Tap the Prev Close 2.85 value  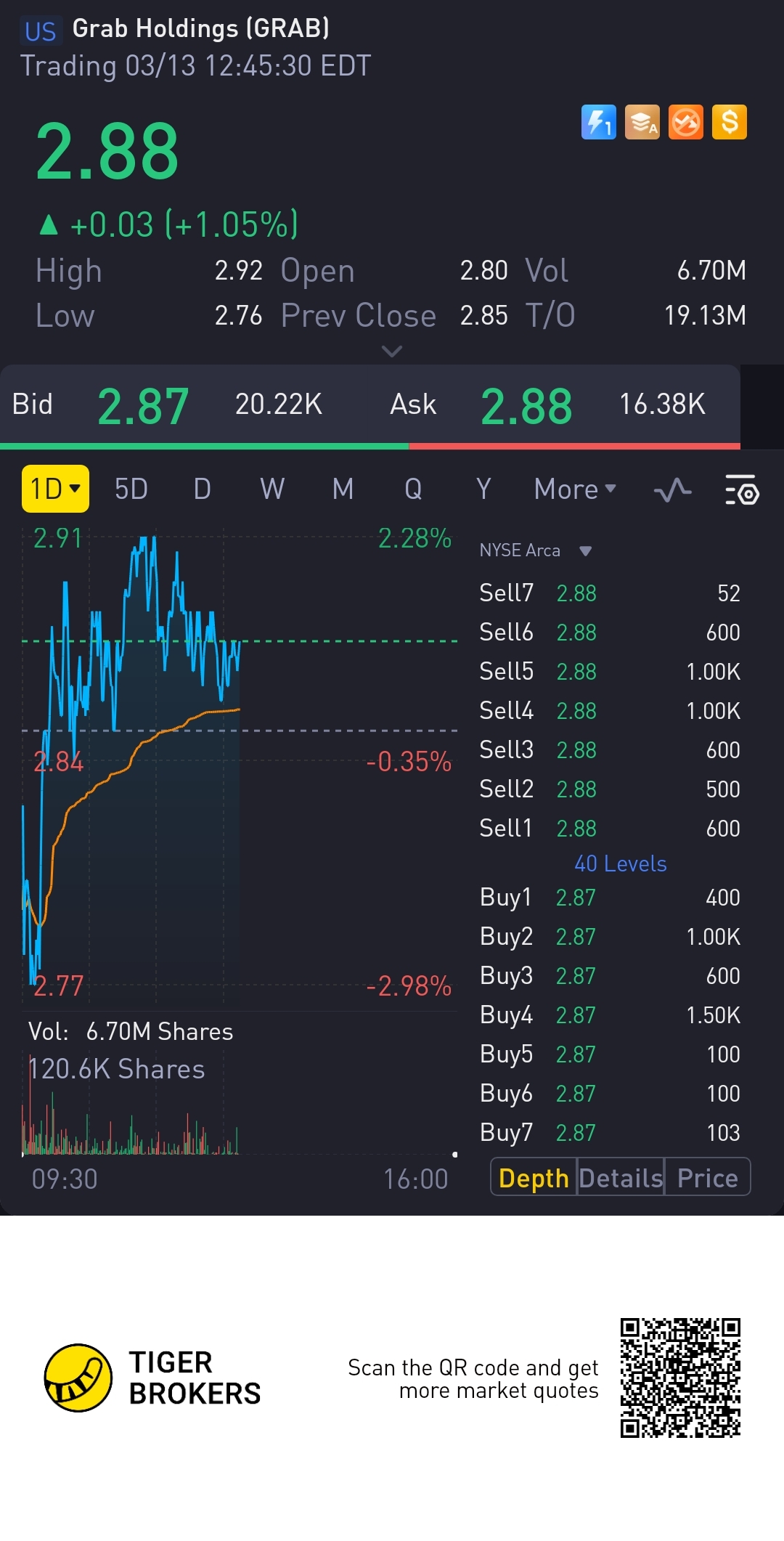click(x=483, y=316)
